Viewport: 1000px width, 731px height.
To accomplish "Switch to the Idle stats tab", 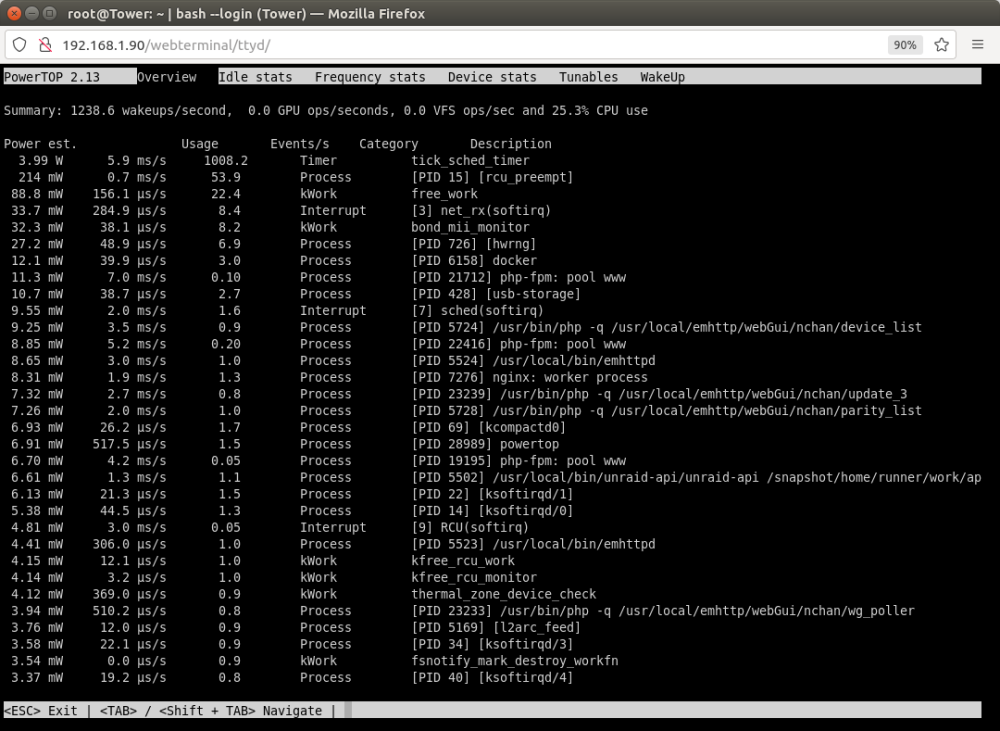I will (x=255, y=77).
